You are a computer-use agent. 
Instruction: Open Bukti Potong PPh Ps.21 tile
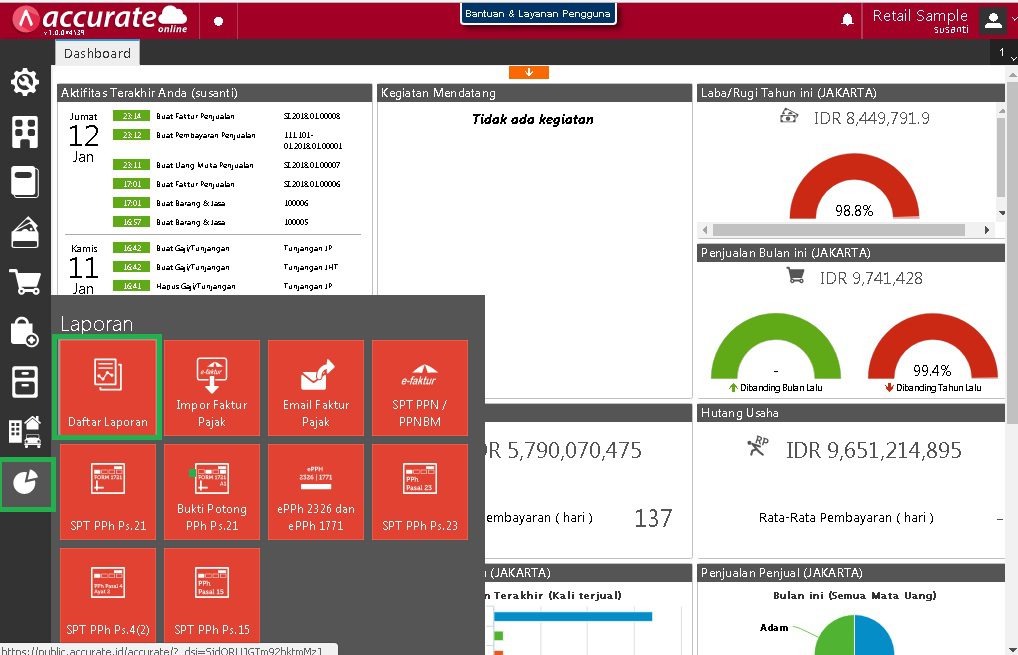click(212, 492)
